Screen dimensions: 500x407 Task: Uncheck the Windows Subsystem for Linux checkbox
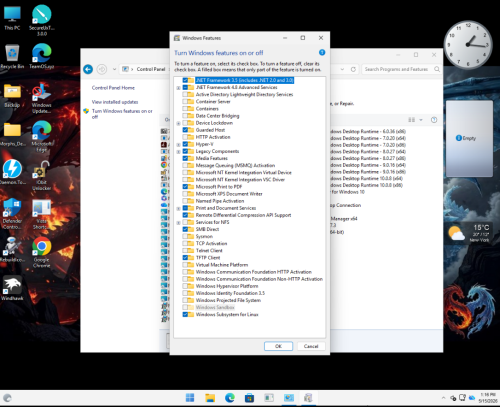point(185,315)
